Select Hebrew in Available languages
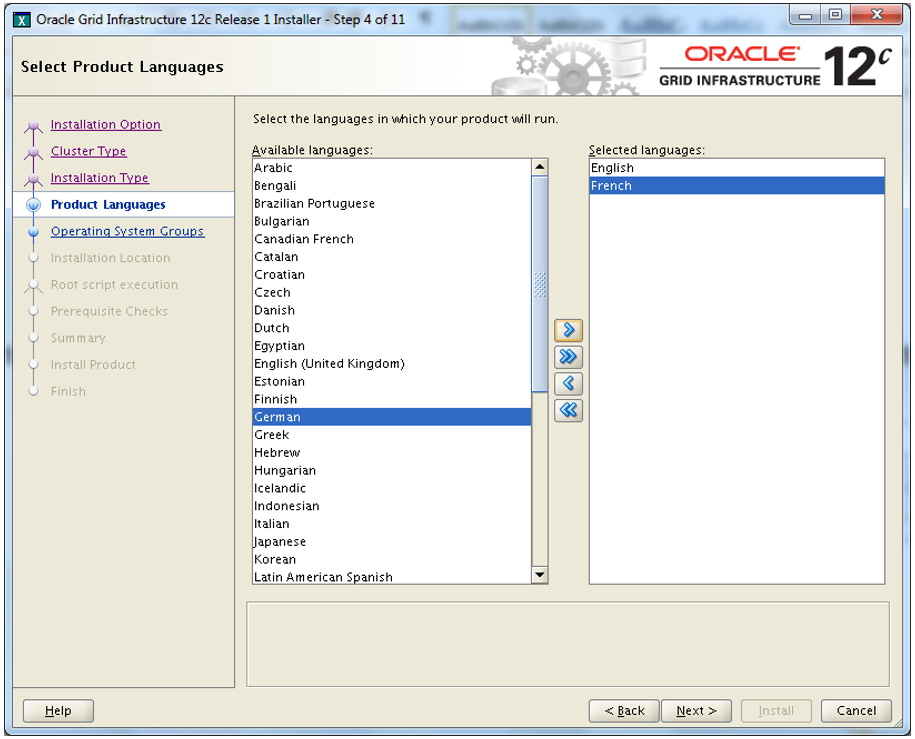The width and height of the screenshot is (915, 739). coord(392,452)
